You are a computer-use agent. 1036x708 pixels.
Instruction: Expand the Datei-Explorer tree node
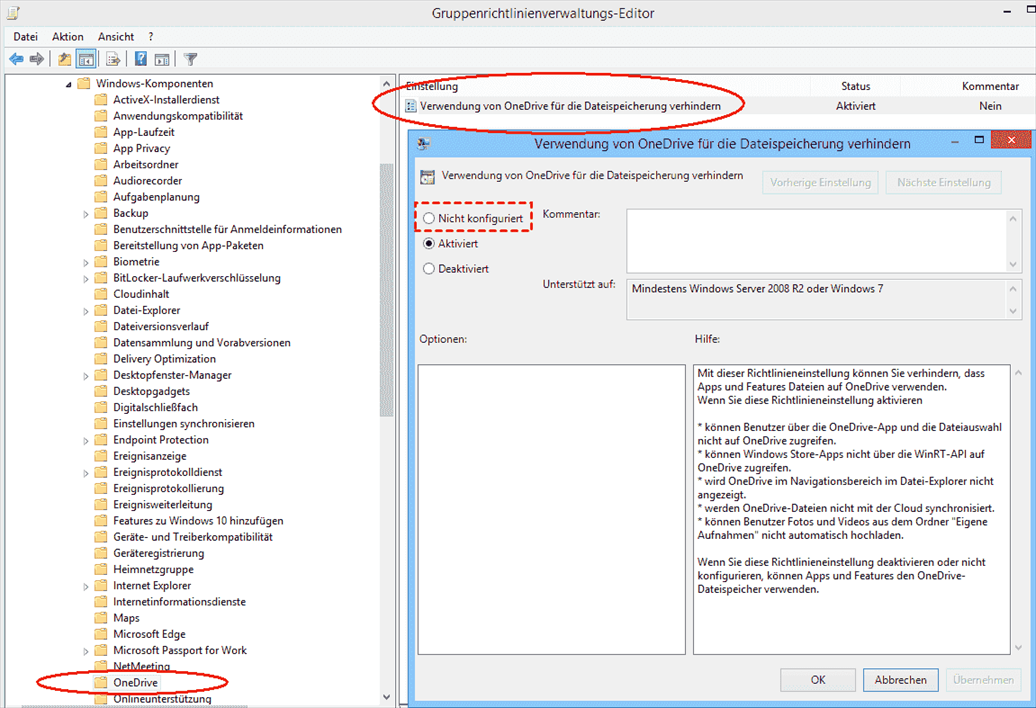click(85, 311)
